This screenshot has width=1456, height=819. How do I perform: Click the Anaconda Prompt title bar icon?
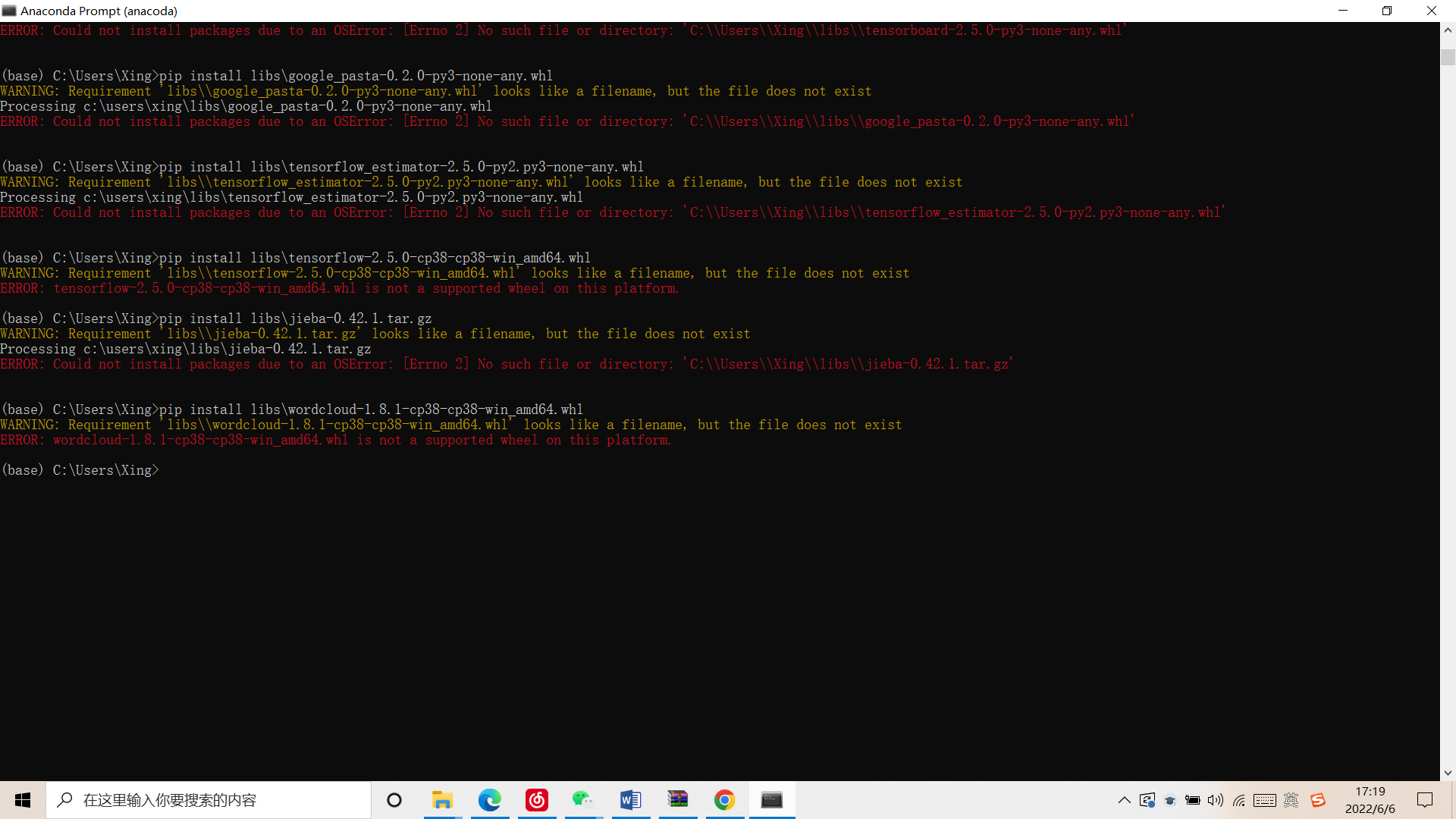coord(9,11)
